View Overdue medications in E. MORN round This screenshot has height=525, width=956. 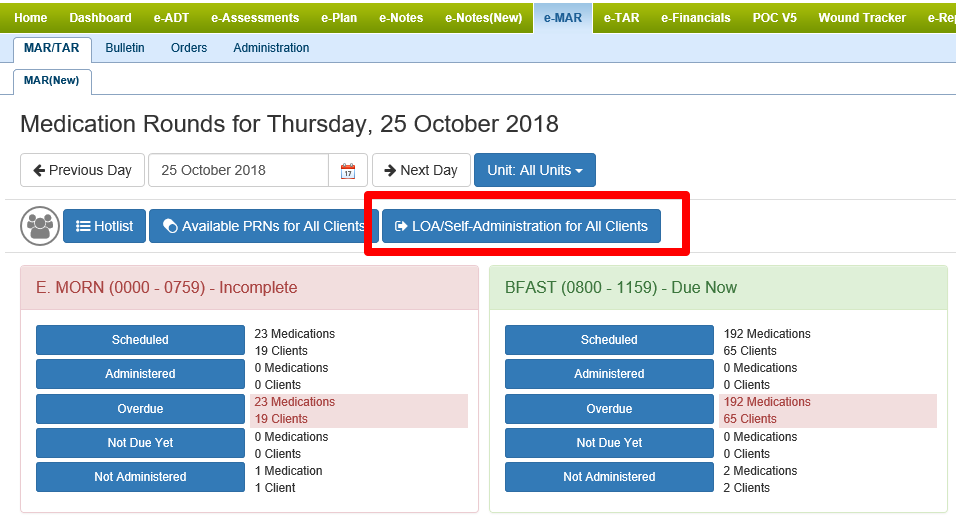[x=140, y=409]
